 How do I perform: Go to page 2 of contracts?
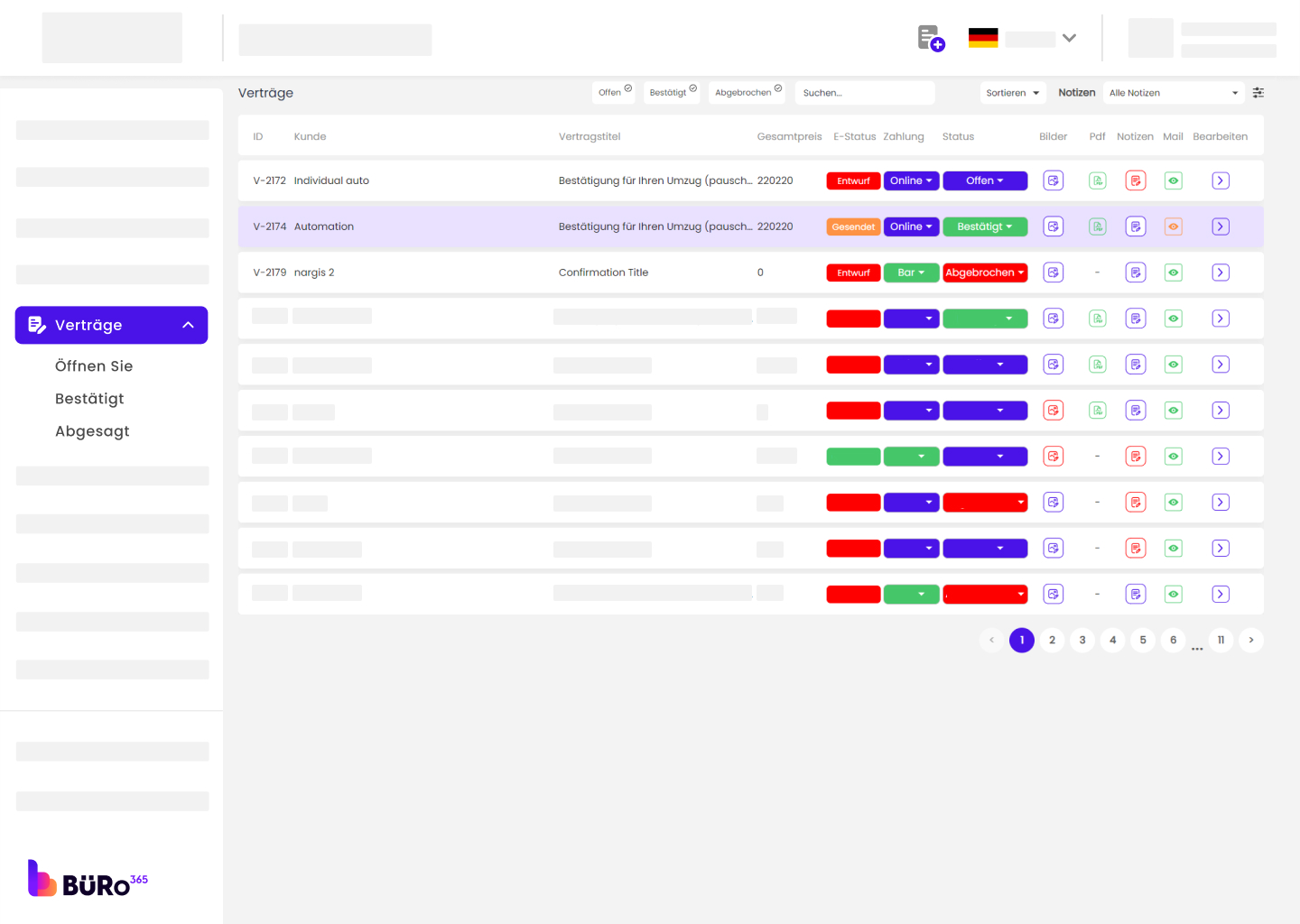(1052, 640)
